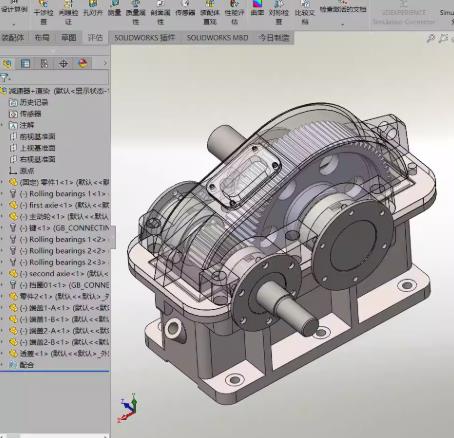
Task: Open the SOLIDWORKS 插件 add-ins tab
Action: [144, 37]
